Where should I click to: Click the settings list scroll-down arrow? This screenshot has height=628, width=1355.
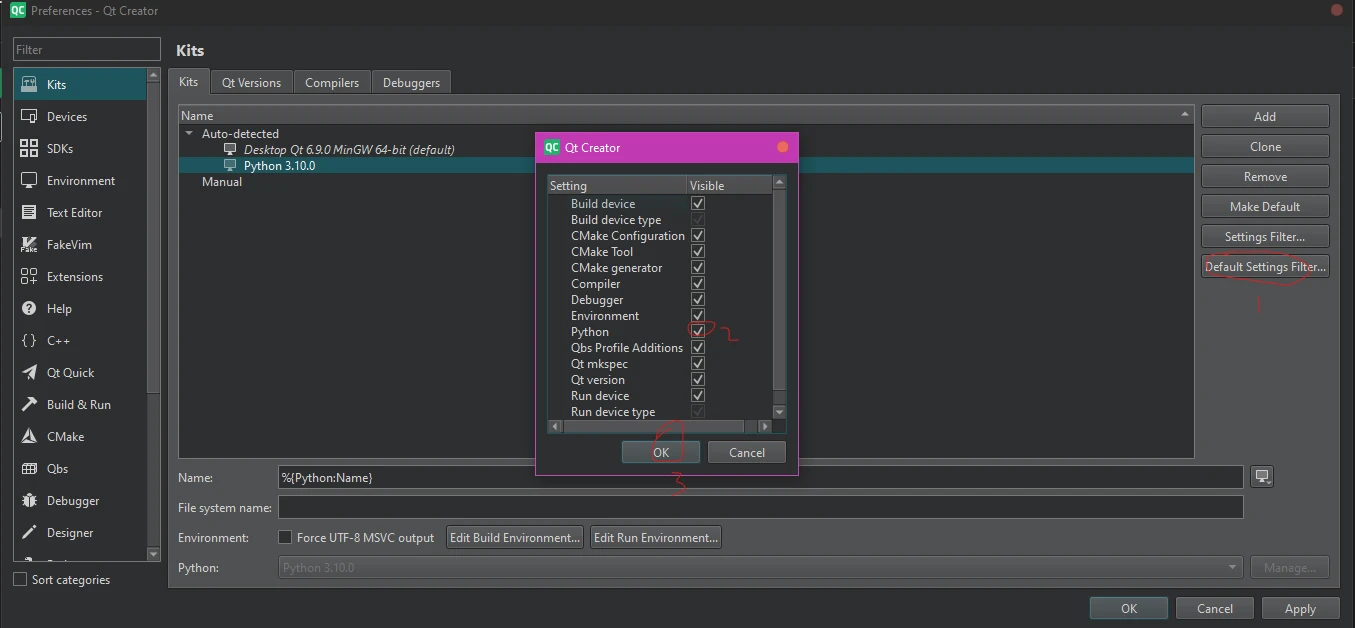coord(780,412)
